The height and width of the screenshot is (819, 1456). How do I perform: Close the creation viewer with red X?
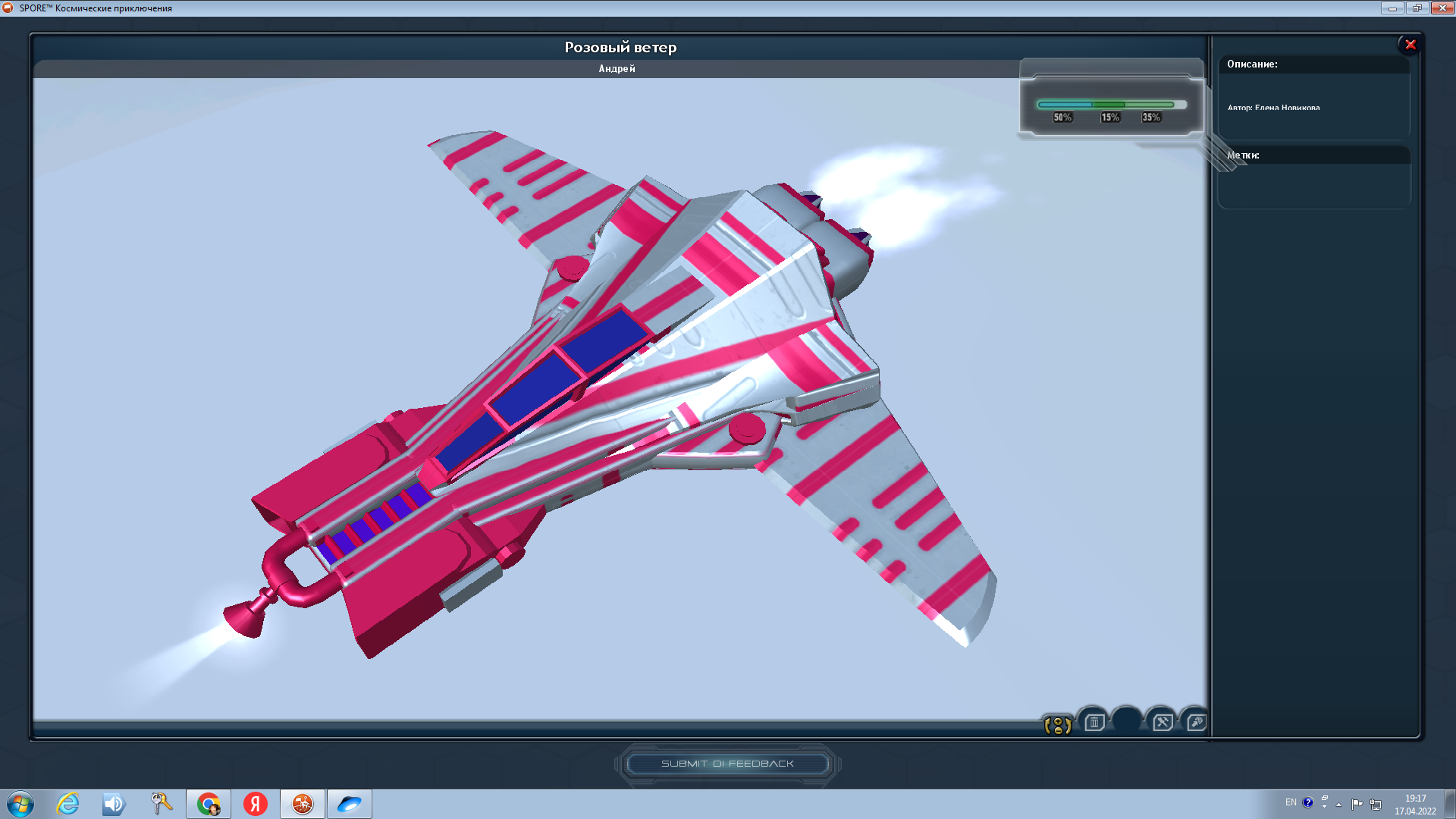(x=1410, y=45)
